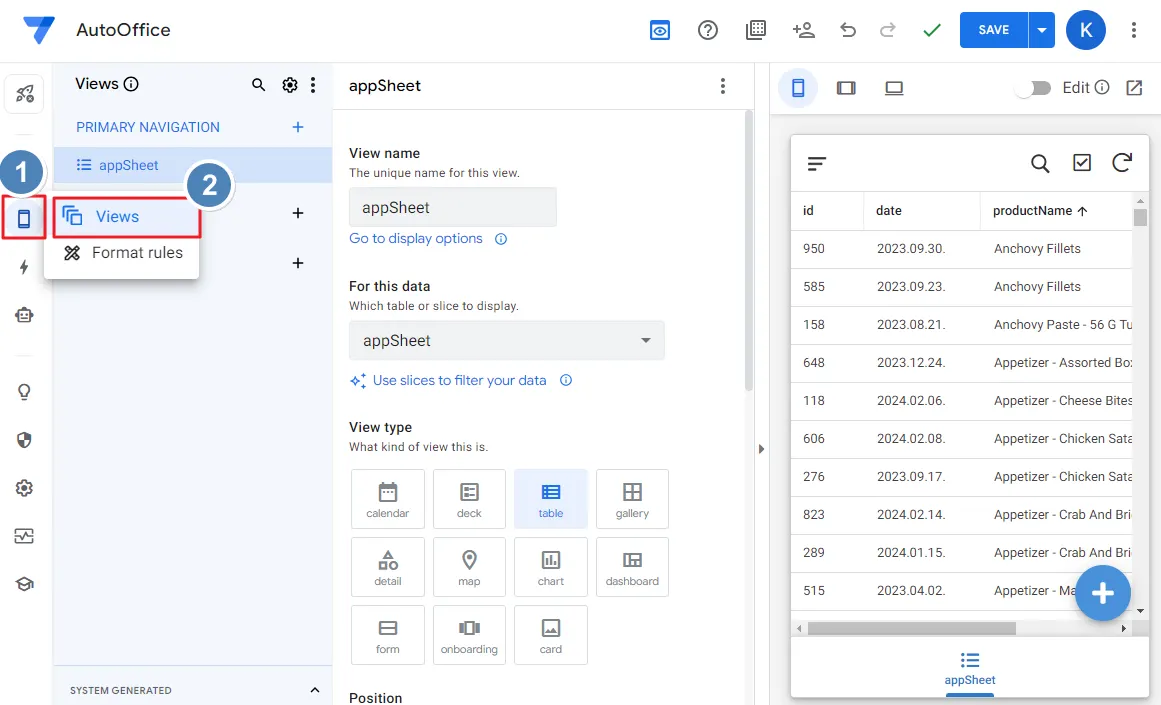The image size is (1161, 705).
Task: Choose the calendar view type
Action: (x=387, y=499)
